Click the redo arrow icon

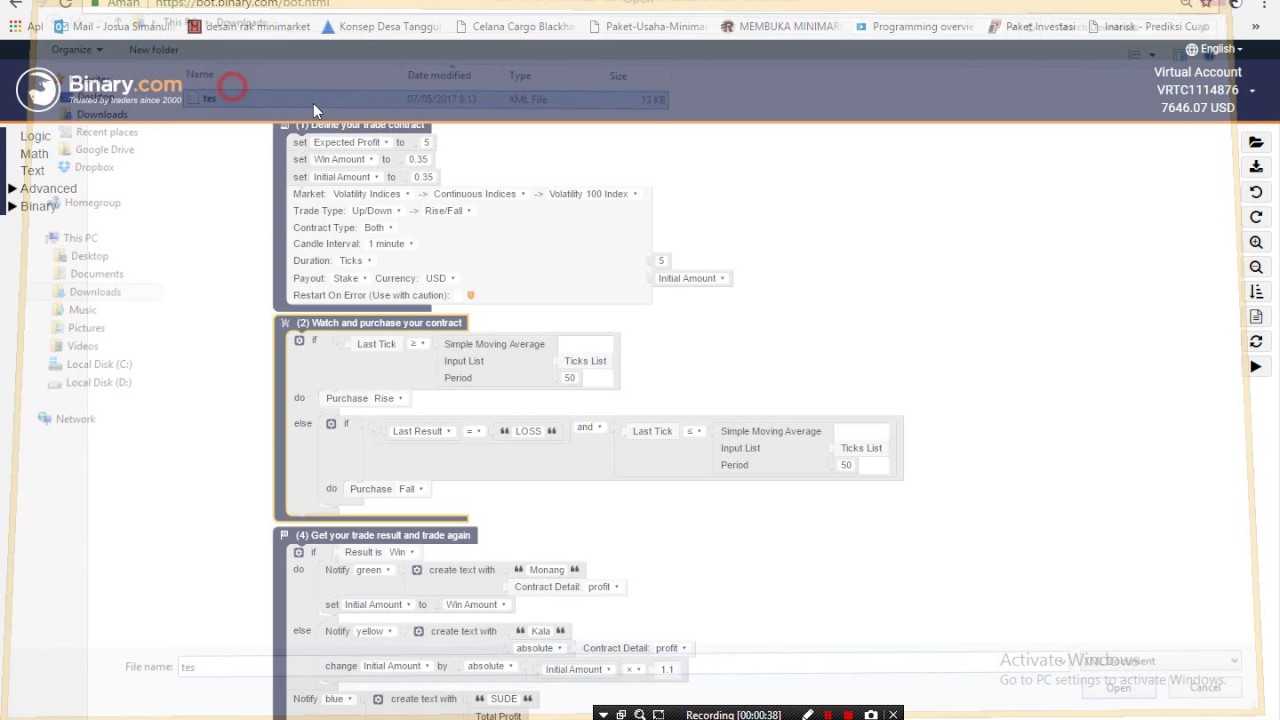[x=1256, y=217]
